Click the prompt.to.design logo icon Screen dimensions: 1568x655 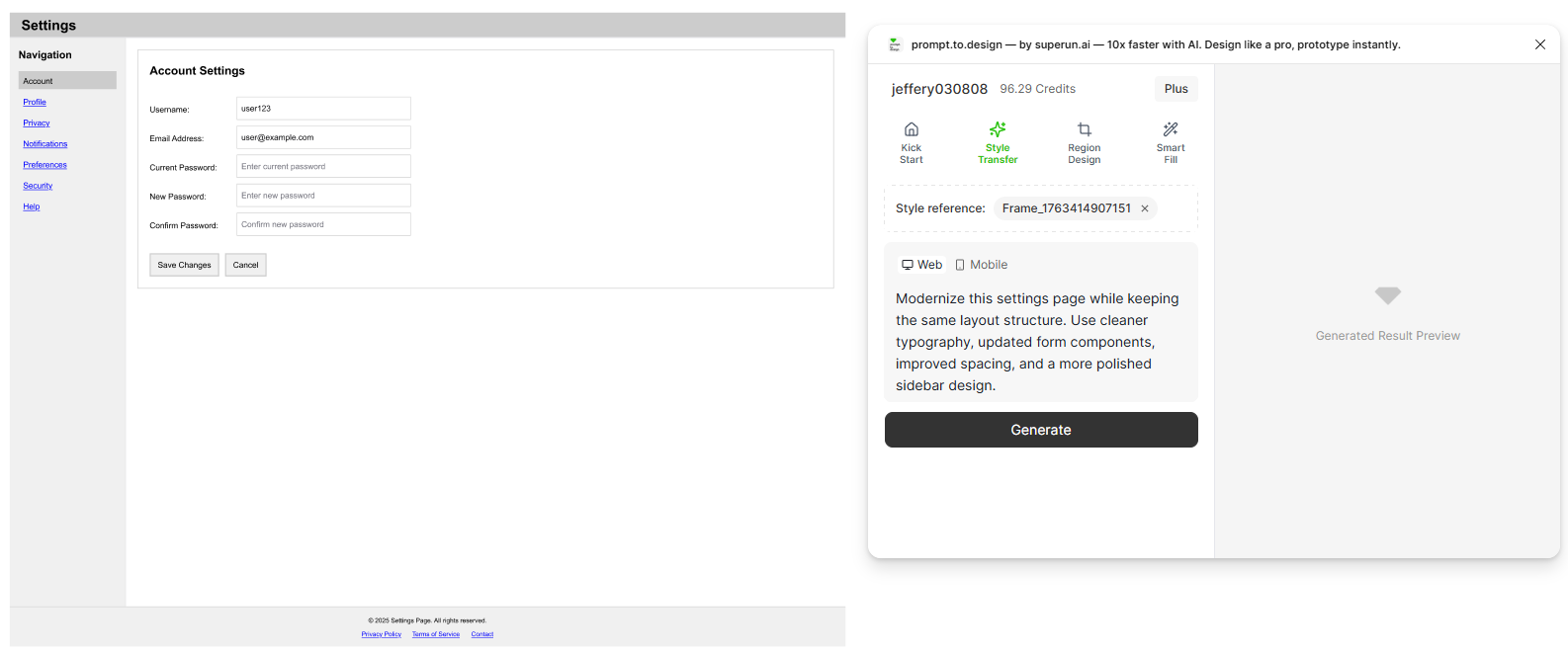[x=895, y=44]
